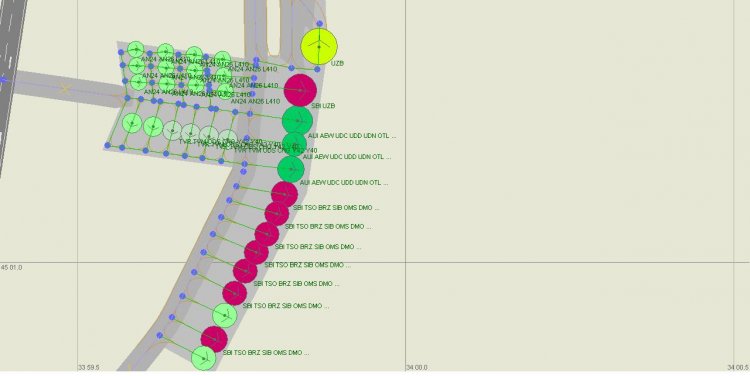The image size is (750, 376).
Task: Click the UZB label beside yellow stand
Action: point(338,63)
